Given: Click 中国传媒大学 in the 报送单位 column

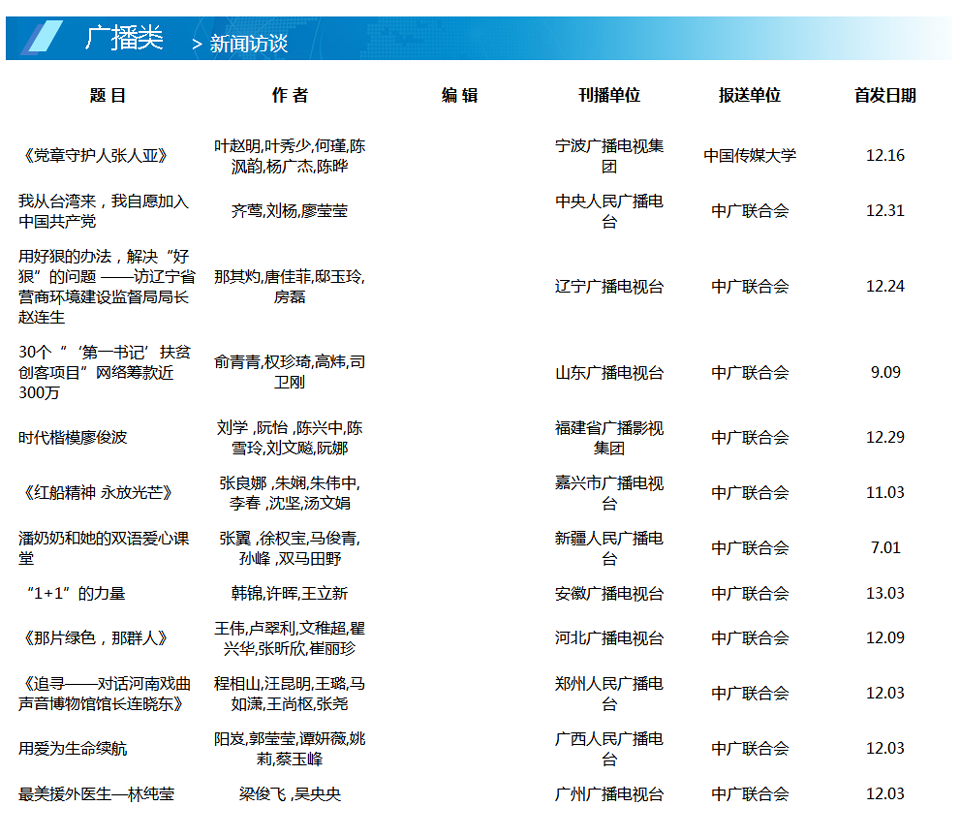Looking at the screenshot, I should [x=750, y=156].
